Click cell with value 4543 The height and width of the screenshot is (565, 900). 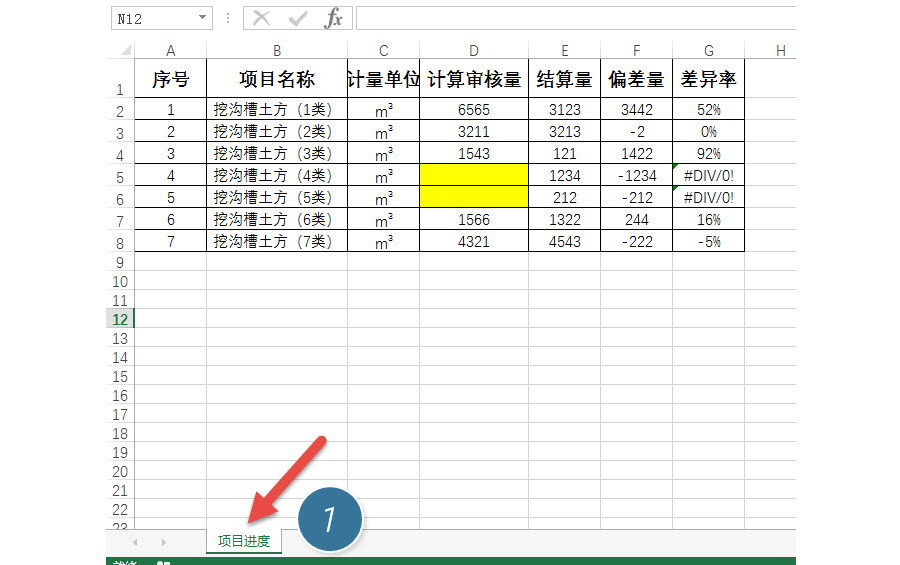564,241
